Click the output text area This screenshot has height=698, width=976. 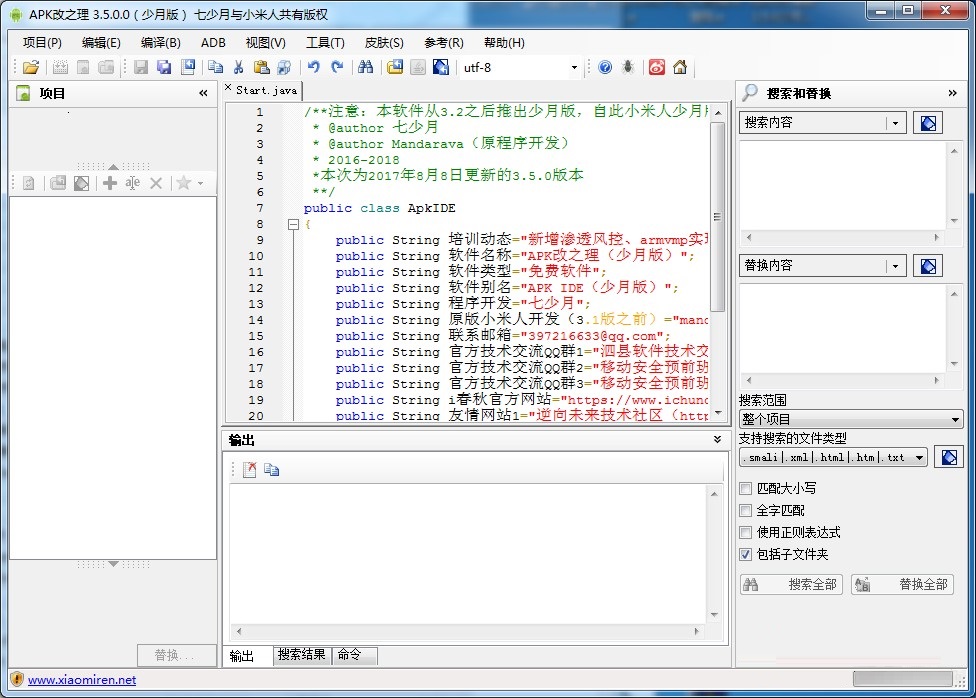coord(469,554)
